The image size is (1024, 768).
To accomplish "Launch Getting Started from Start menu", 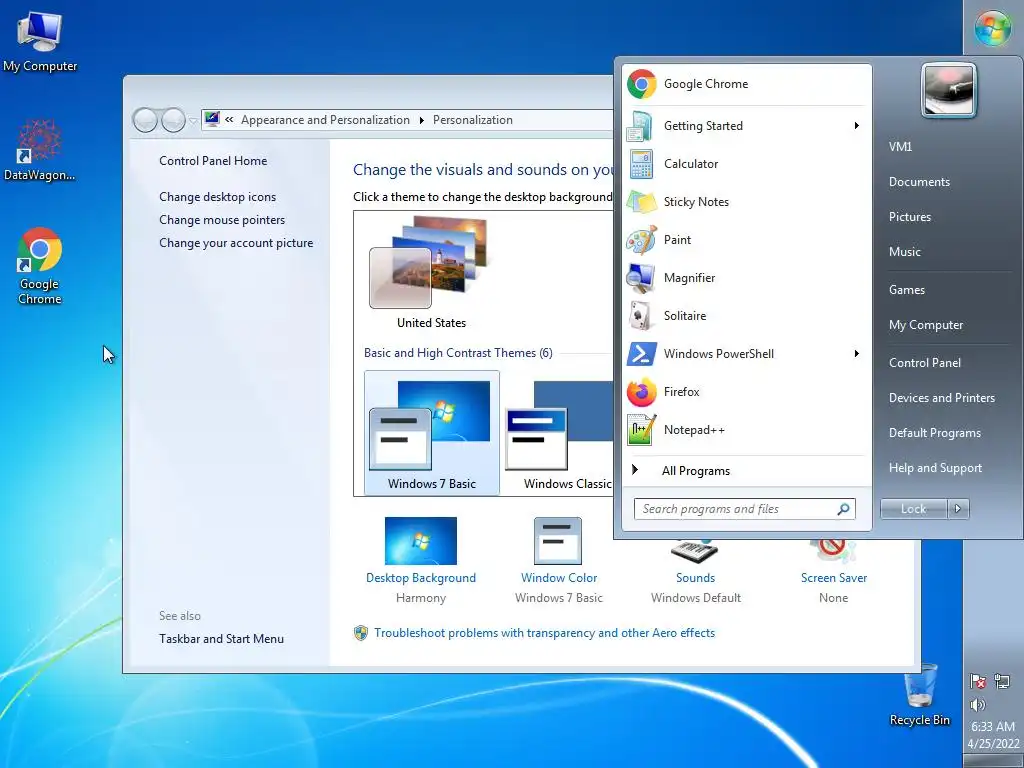I will point(746,126).
